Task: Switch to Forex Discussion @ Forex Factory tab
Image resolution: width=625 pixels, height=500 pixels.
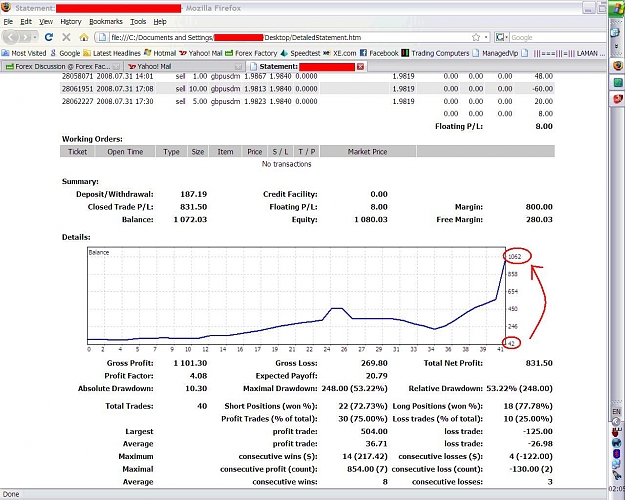Action: click(62, 66)
